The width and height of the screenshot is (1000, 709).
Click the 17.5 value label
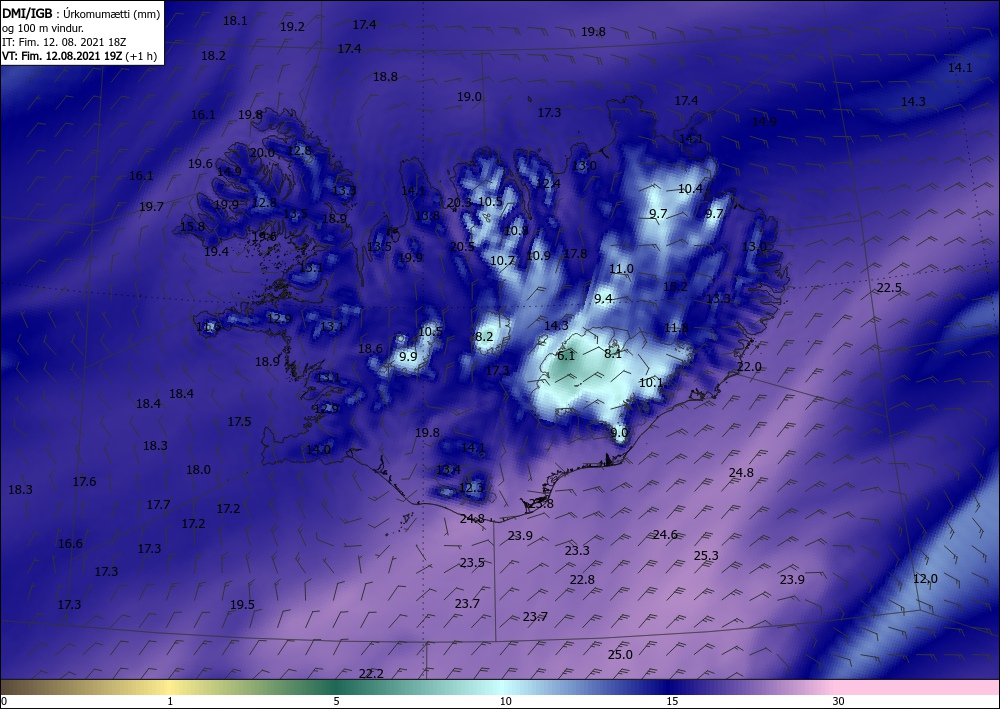click(x=239, y=421)
